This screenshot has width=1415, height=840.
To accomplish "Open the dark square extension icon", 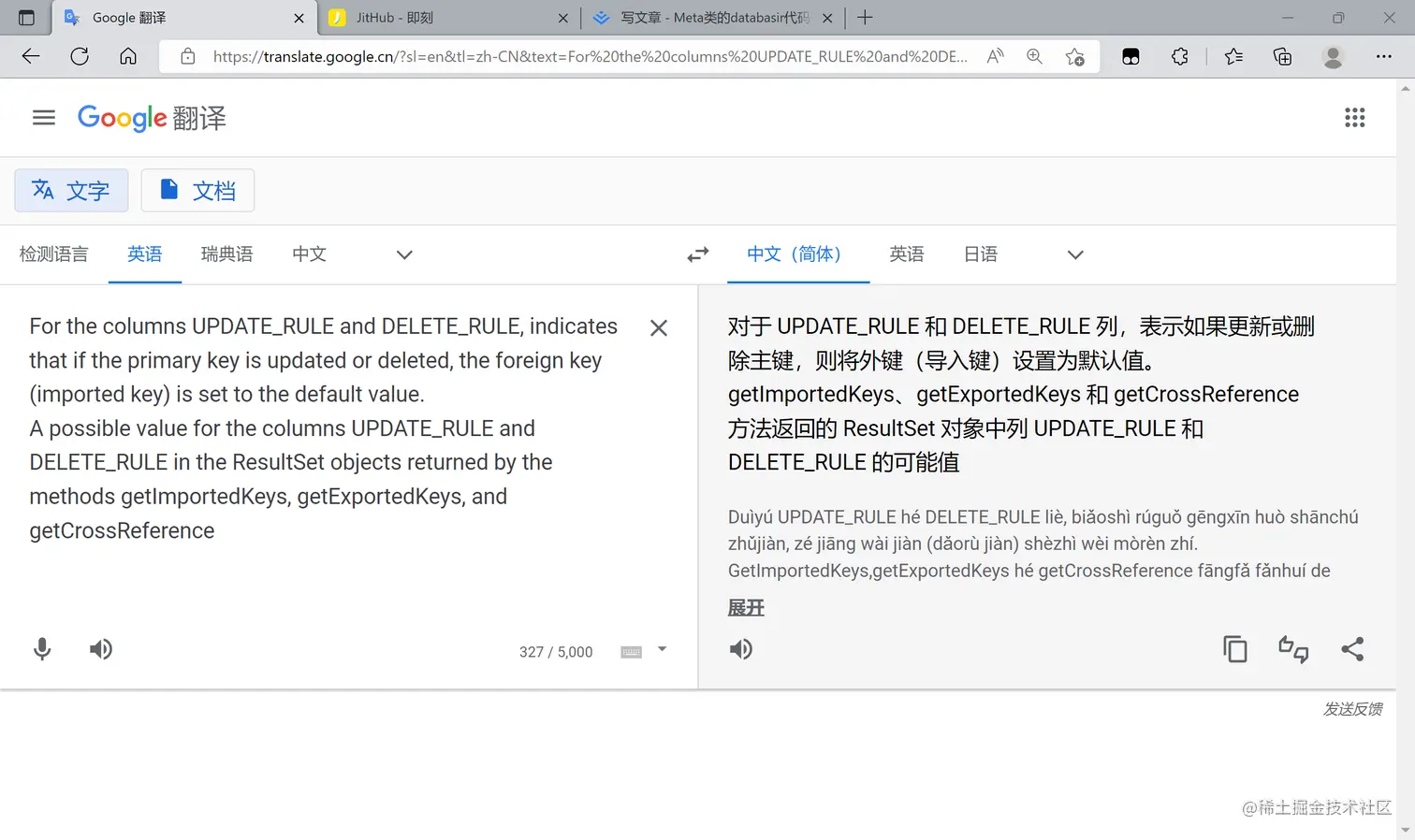I will coord(1131,56).
